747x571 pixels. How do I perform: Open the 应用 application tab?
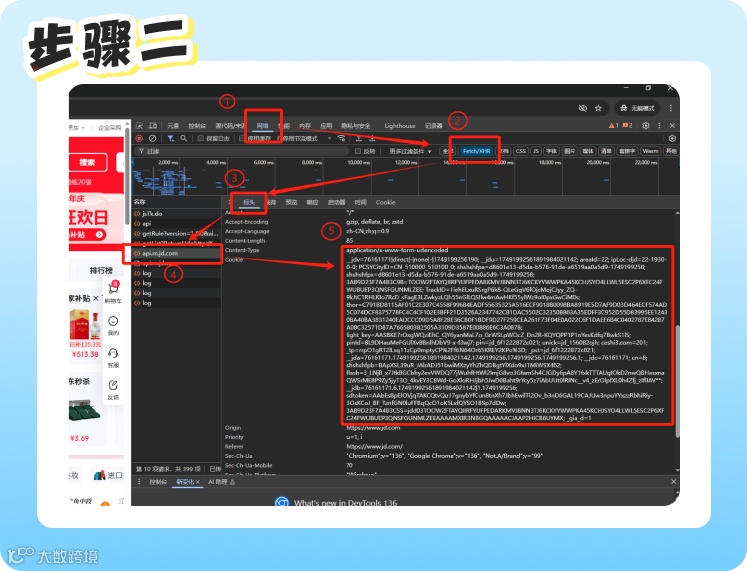(x=326, y=126)
